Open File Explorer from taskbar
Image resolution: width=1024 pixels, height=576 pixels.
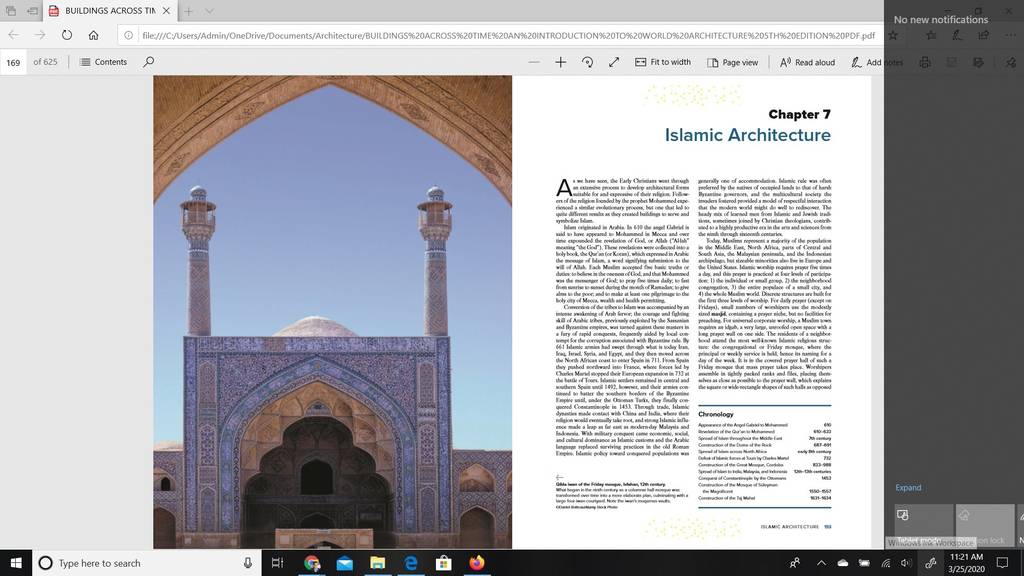(x=377, y=563)
